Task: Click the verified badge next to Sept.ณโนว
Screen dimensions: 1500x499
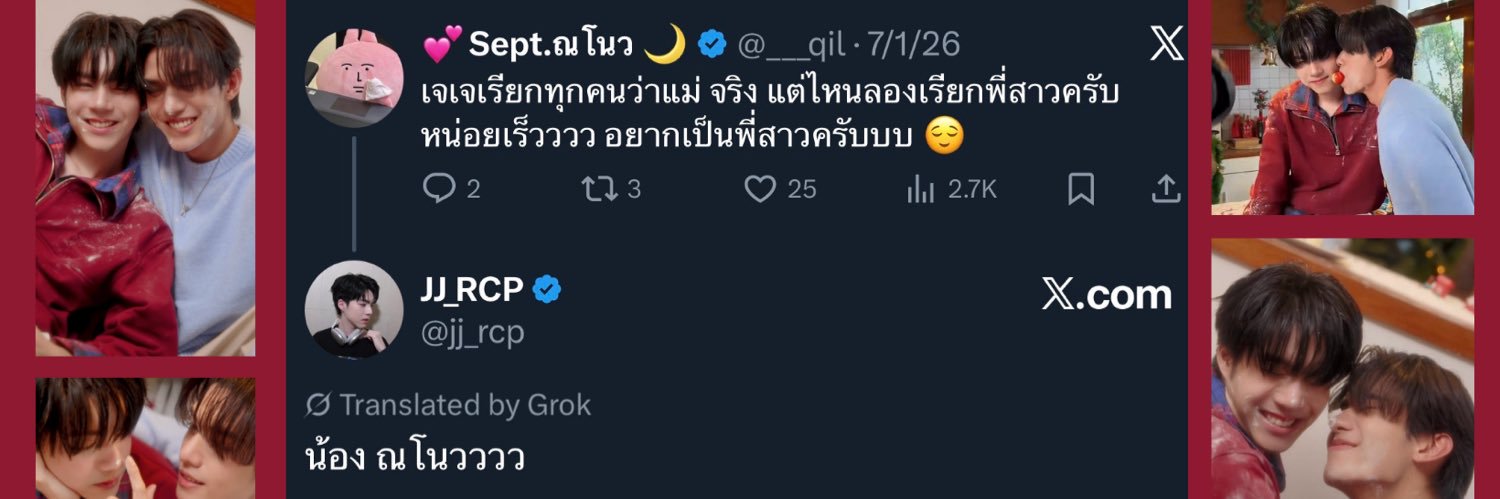Action: [x=711, y=44]
